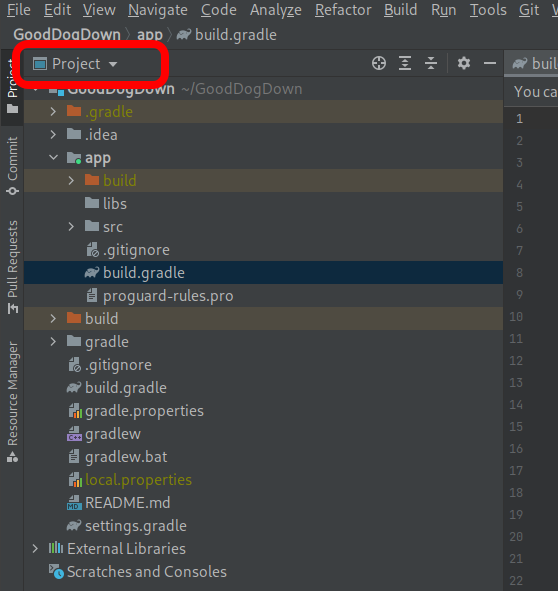558x591 pixels.
Task: Click line number 1 in editor gutter
Action: pos(519,119)
